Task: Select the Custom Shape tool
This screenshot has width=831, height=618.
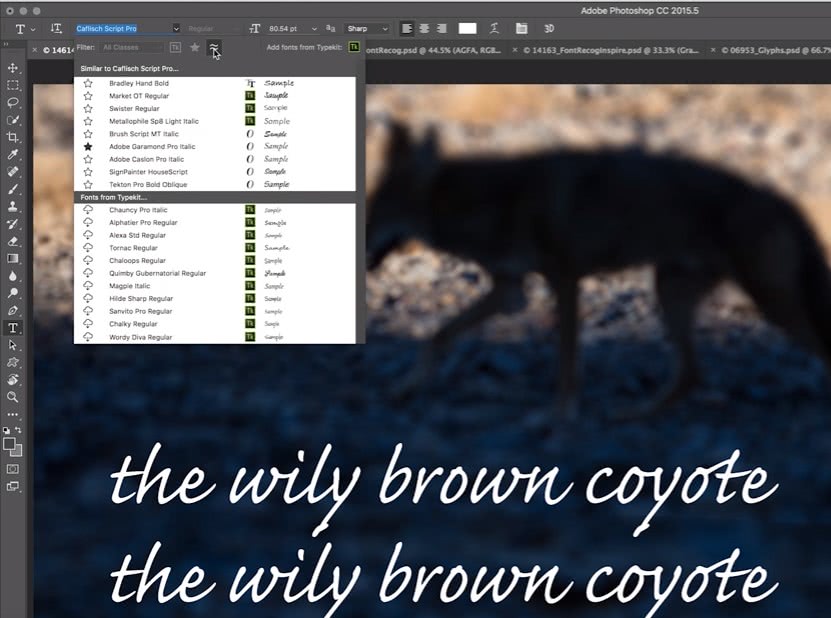Action: click(x=13, y=363)
